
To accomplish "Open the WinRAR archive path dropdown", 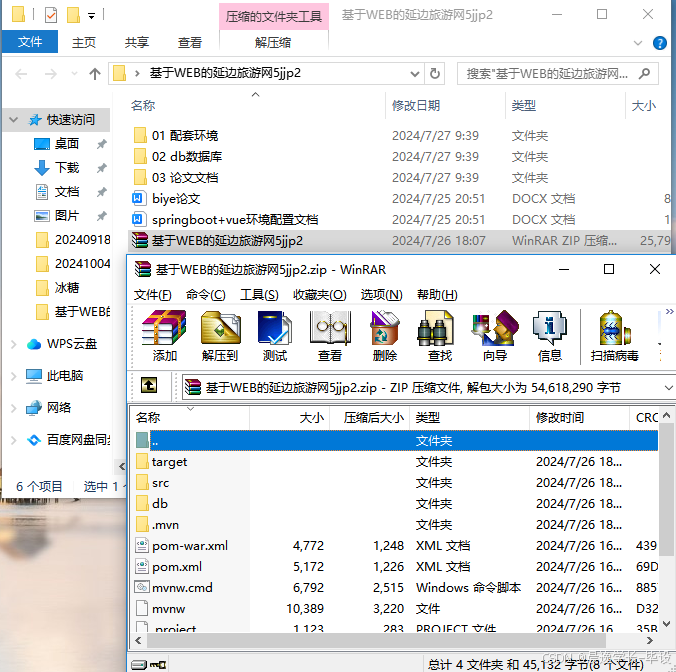I will point(668,388).
